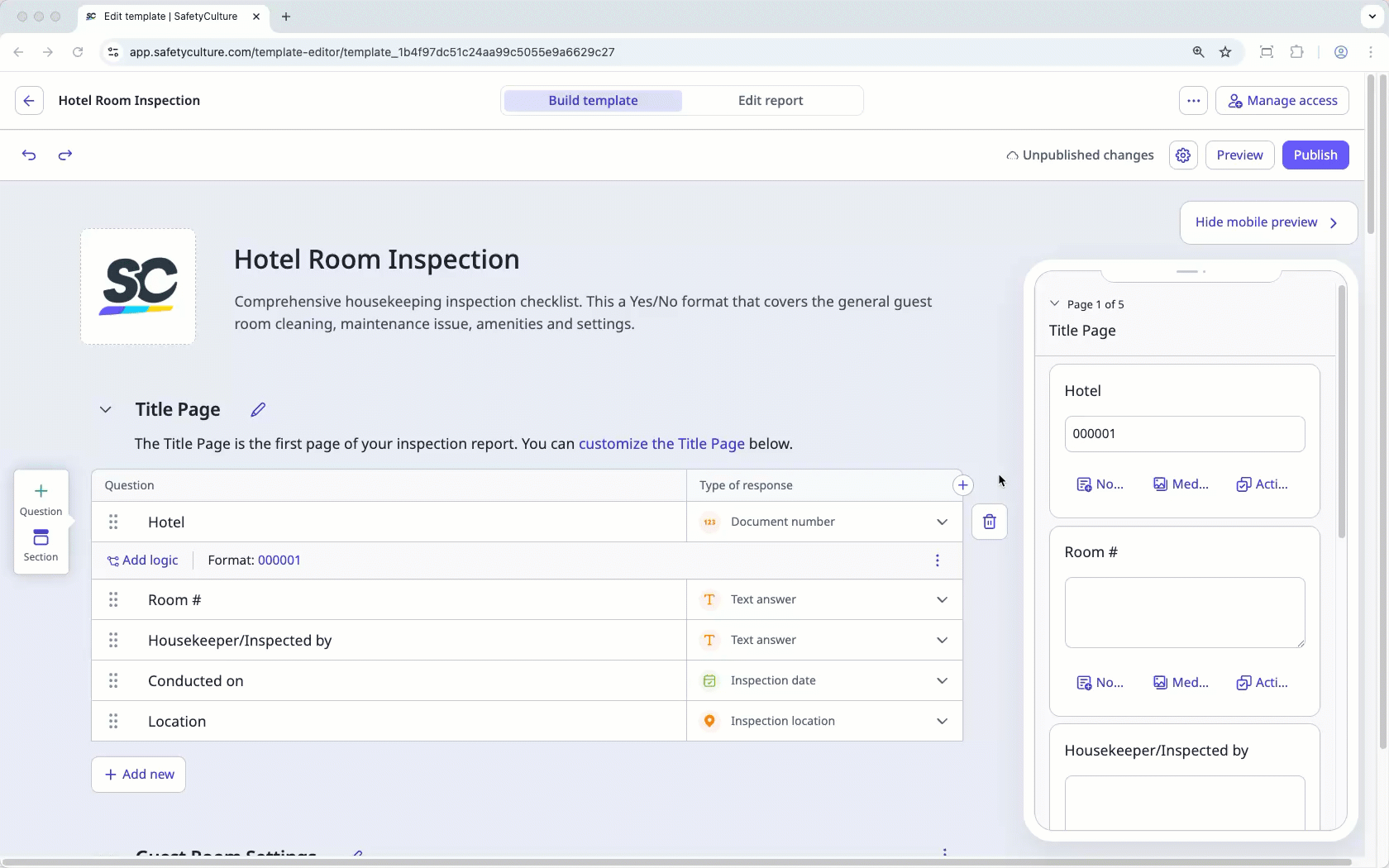Open the Chrome tab search dropdown arrow
Viewport: 1389px width, 868px height.
pyautogui.click(x=1372, y=17)
